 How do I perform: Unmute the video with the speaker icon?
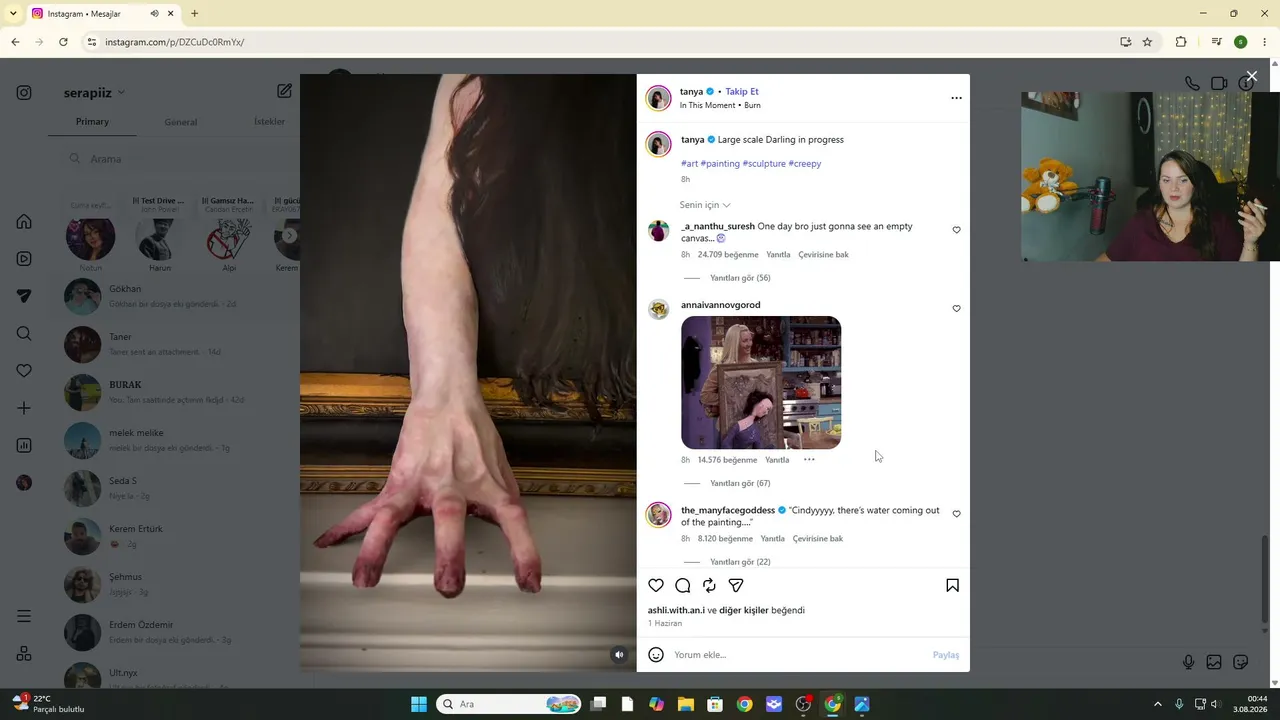(x=619, y=655)
